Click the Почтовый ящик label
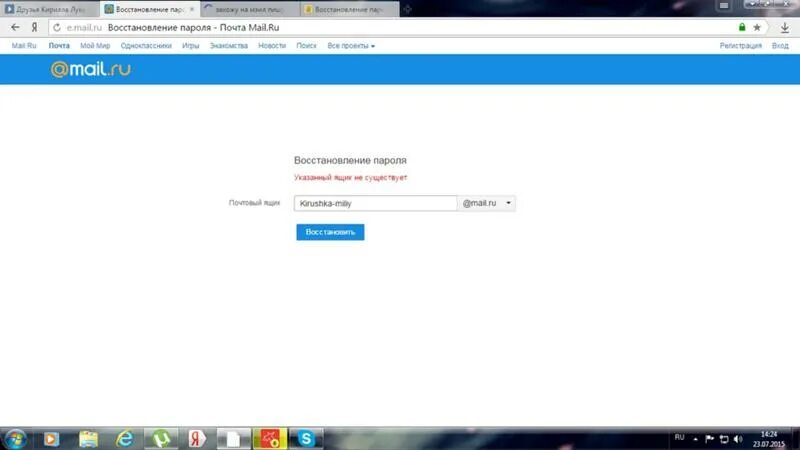 (x=254, y=203)
